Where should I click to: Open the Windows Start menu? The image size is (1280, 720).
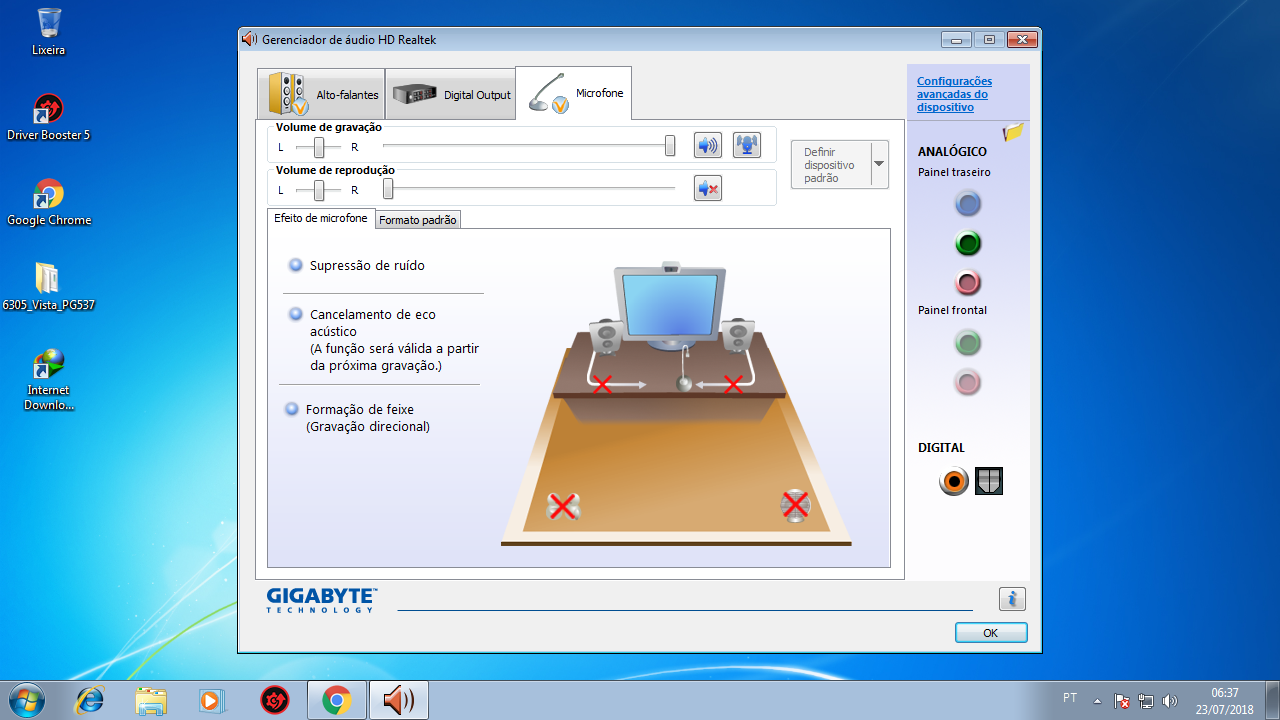click(x=26, y=700)
